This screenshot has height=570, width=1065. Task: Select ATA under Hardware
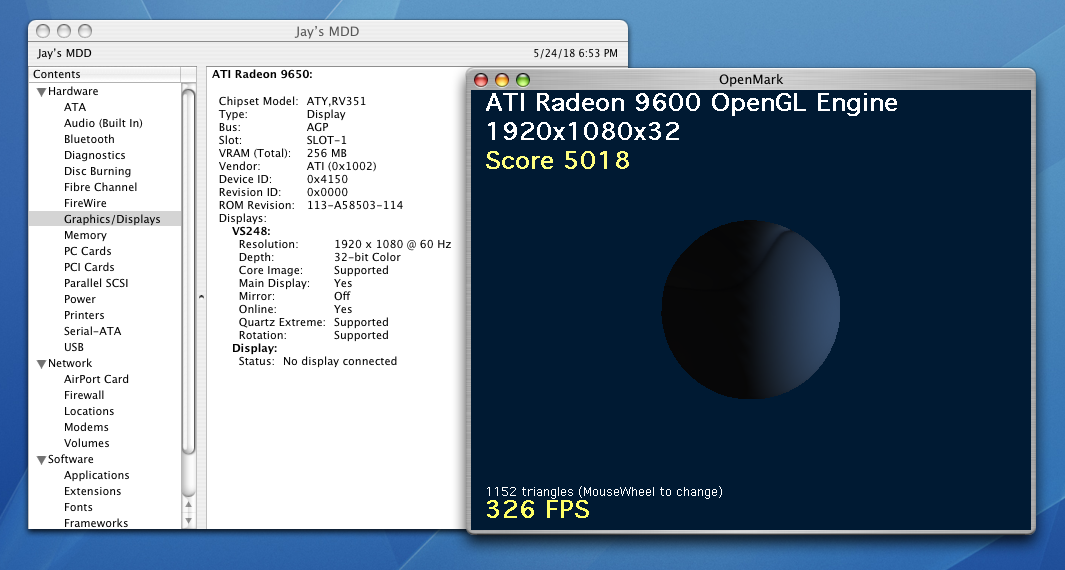[75, 107]
